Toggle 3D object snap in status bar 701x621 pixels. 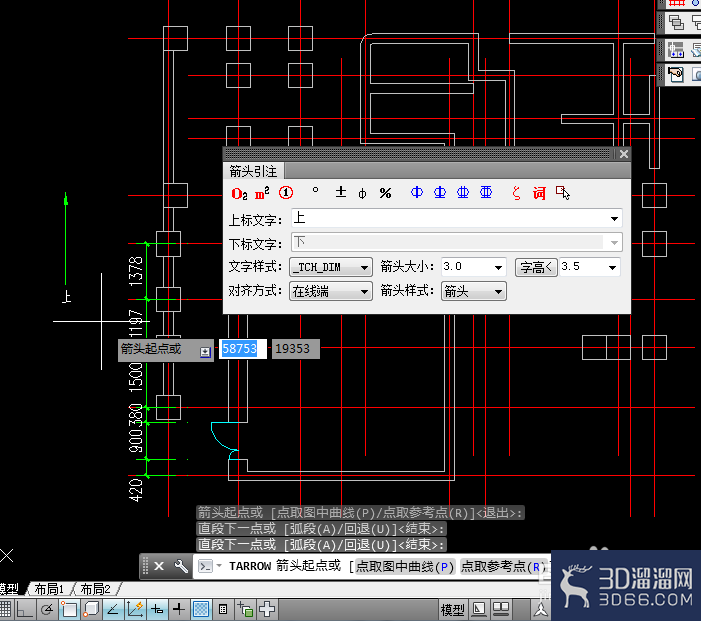click(91, 609)
